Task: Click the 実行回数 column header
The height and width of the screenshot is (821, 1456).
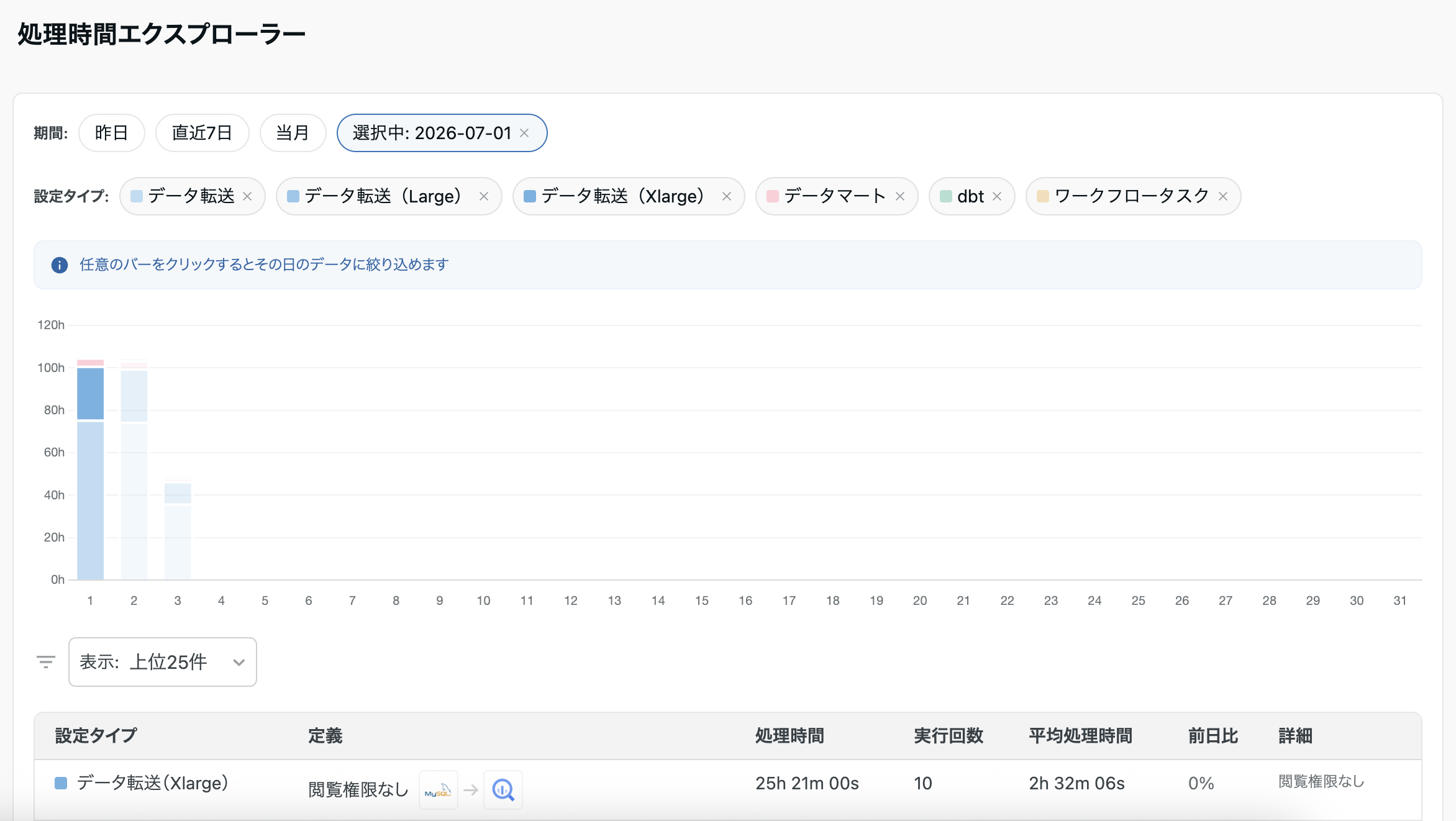Action: 949,736
